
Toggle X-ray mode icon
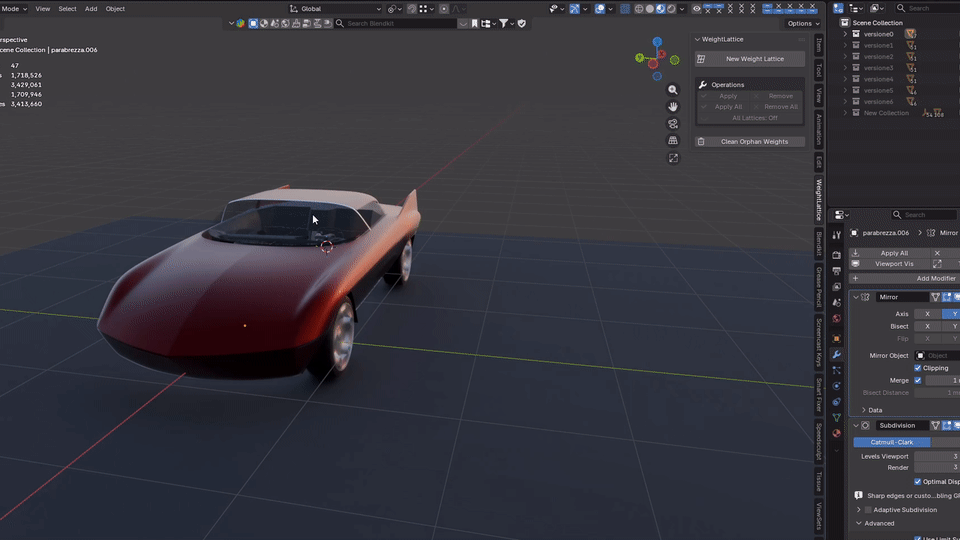(624, 9)
